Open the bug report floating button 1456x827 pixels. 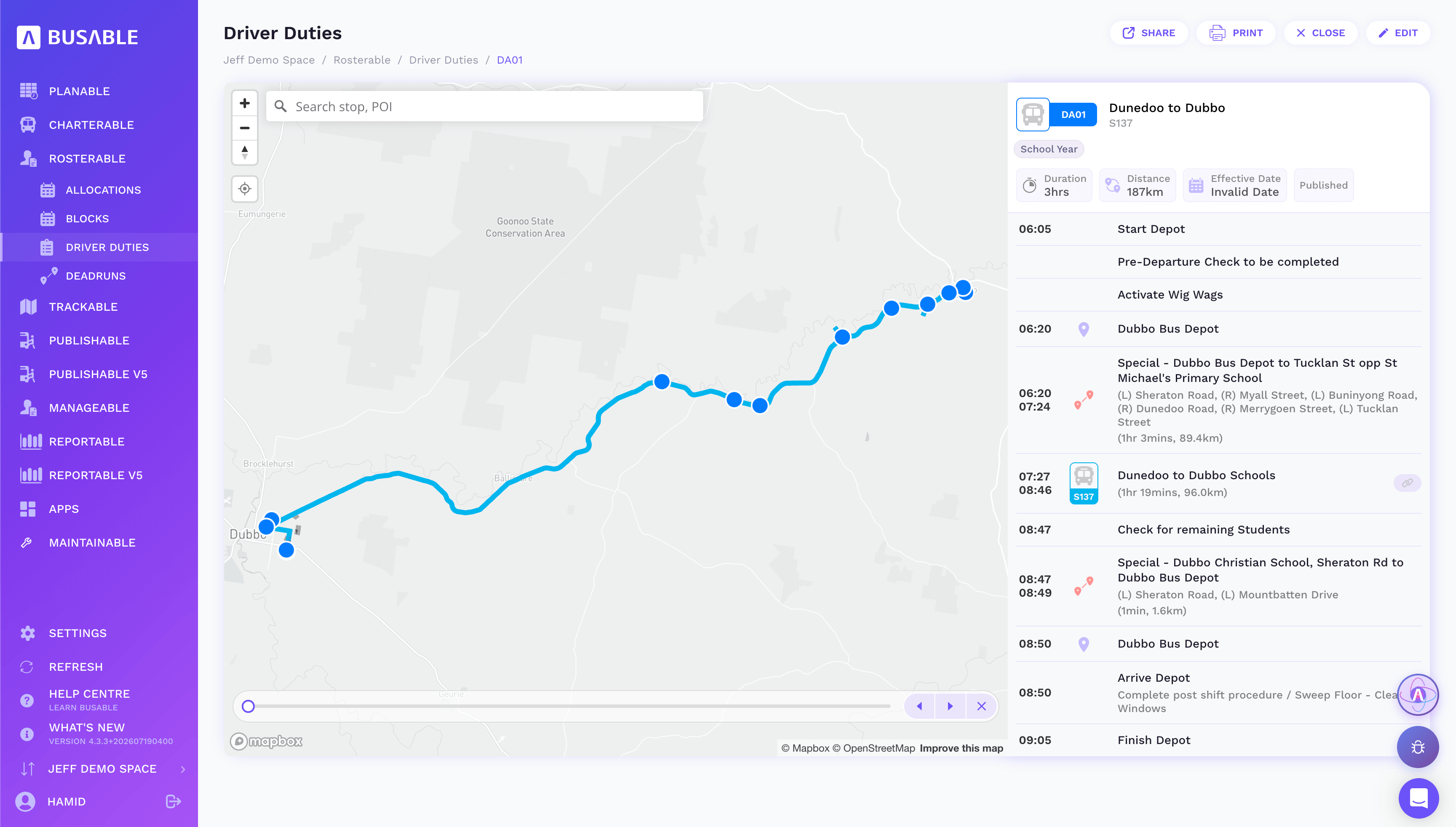[x=1417, y=747]
